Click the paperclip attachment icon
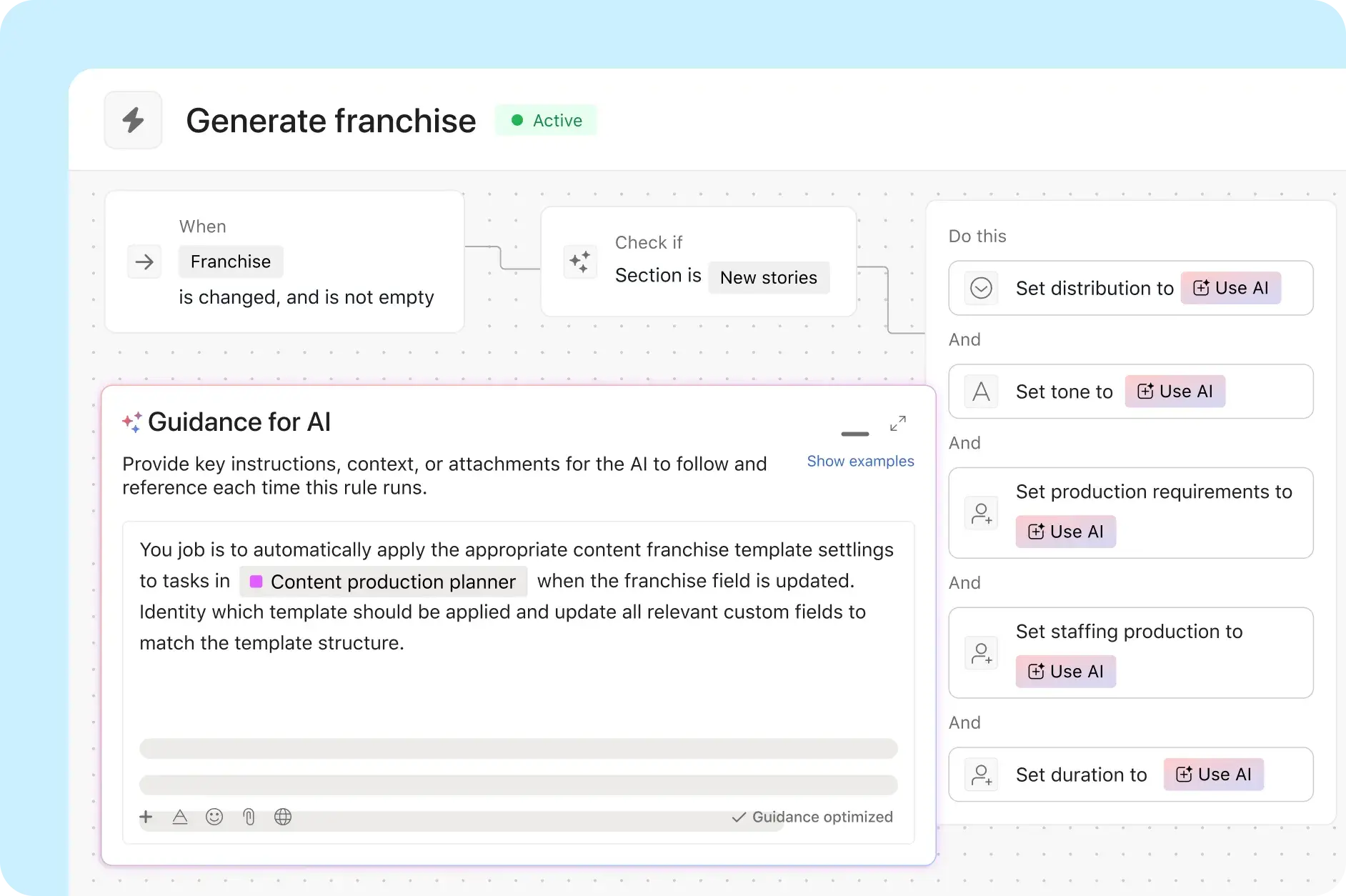1346x896 pixels. pos(249,817)
